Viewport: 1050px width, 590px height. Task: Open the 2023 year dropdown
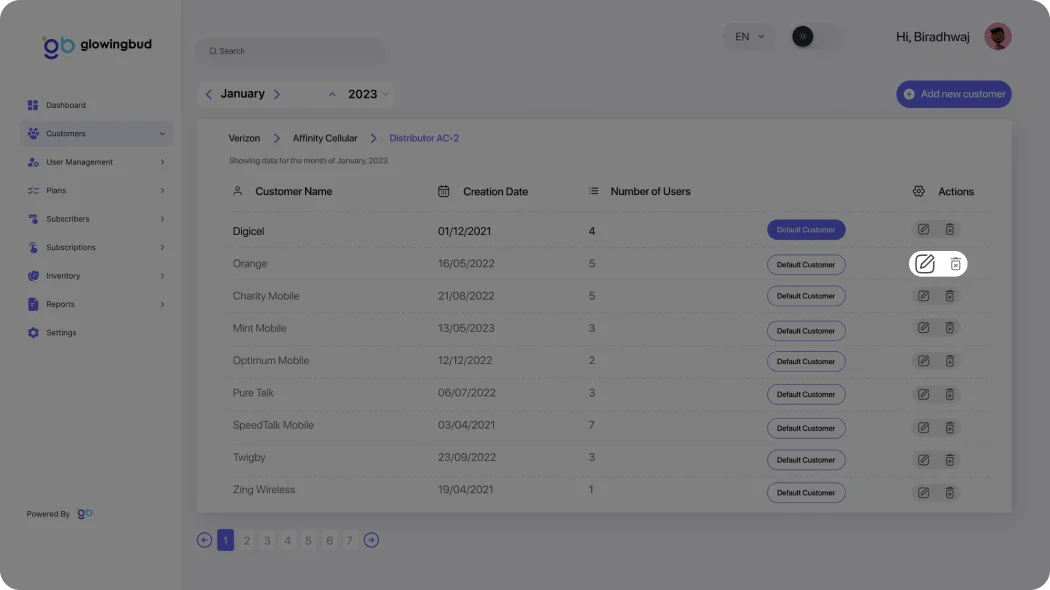point(367,94)
